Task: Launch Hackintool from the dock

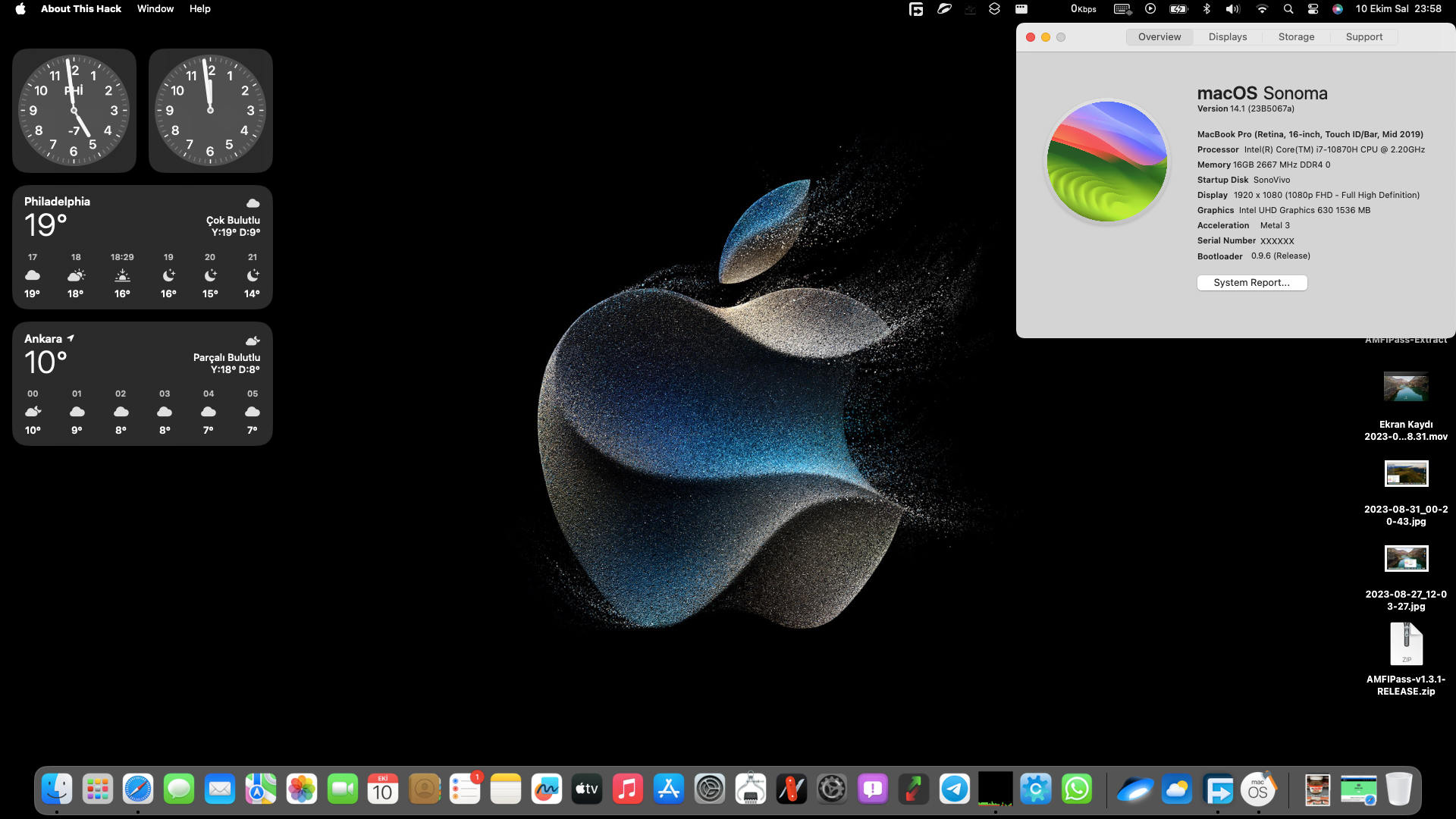Action: click(750, 789)
